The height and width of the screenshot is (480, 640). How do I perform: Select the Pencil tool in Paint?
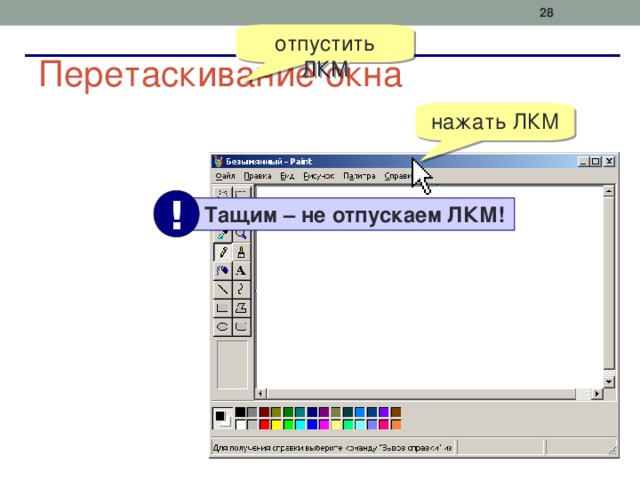click(x=222, y=252)
